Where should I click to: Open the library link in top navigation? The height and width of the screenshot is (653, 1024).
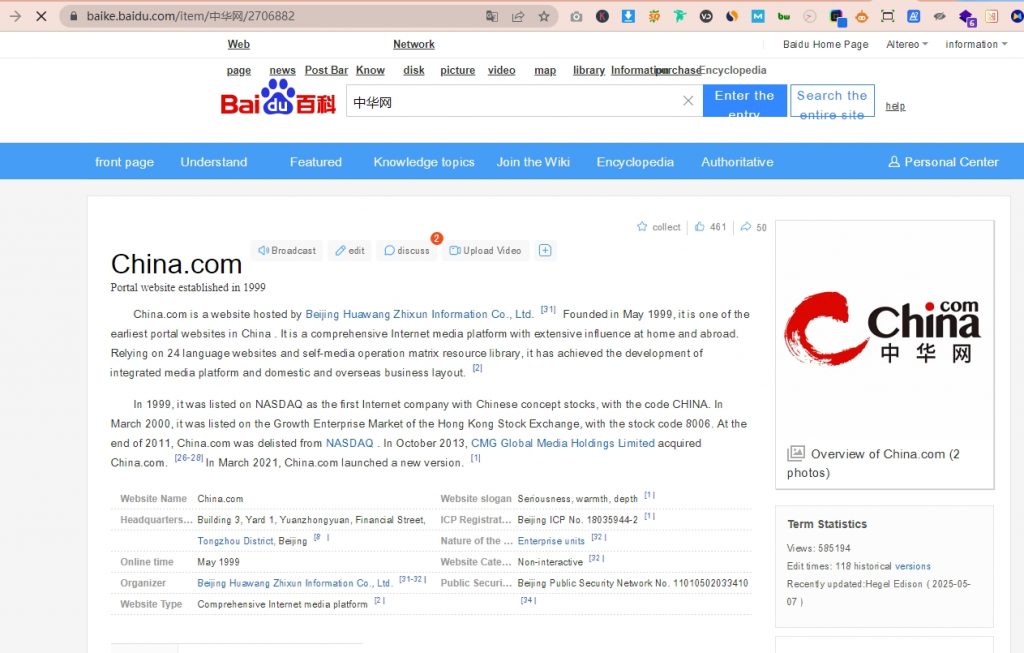[589, 71]
